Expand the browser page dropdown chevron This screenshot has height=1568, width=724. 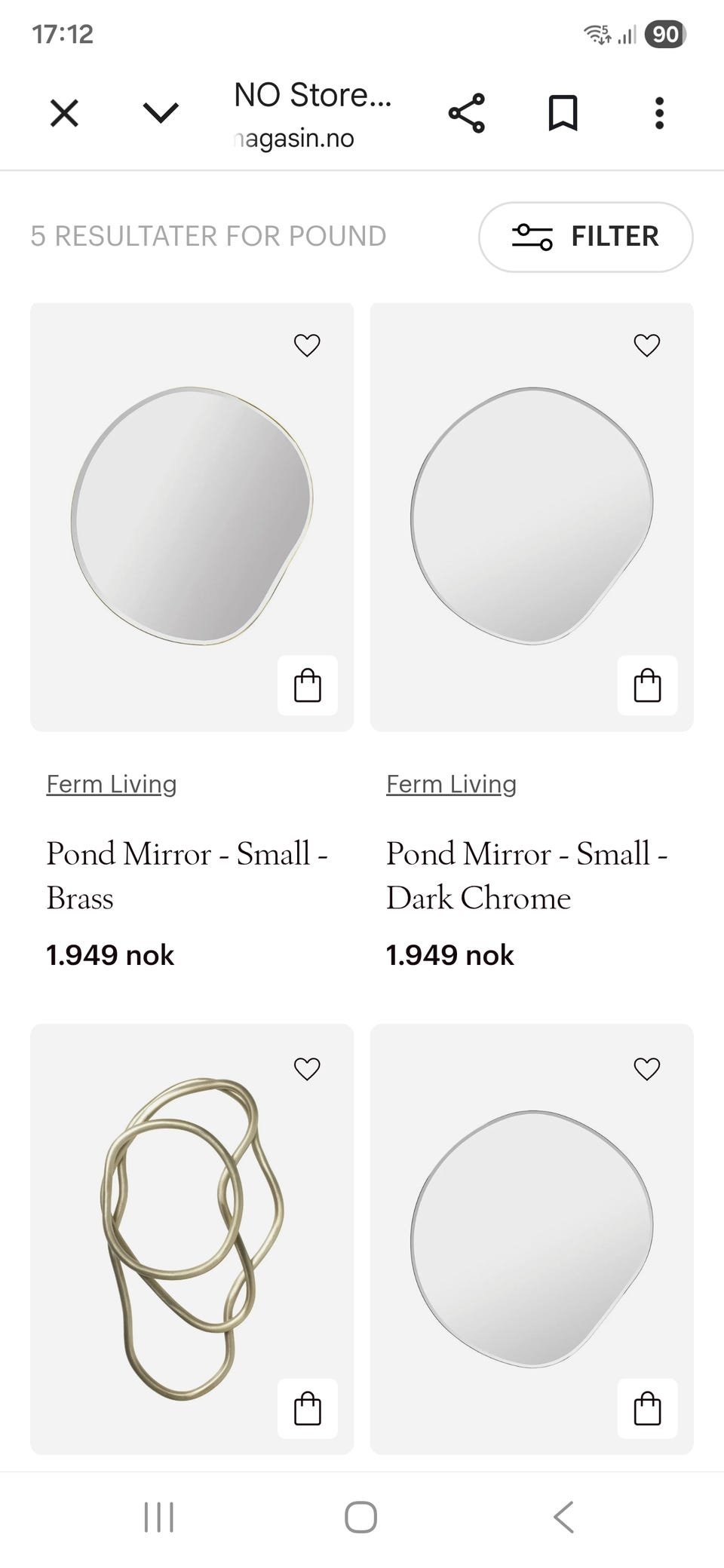point(161,114)
